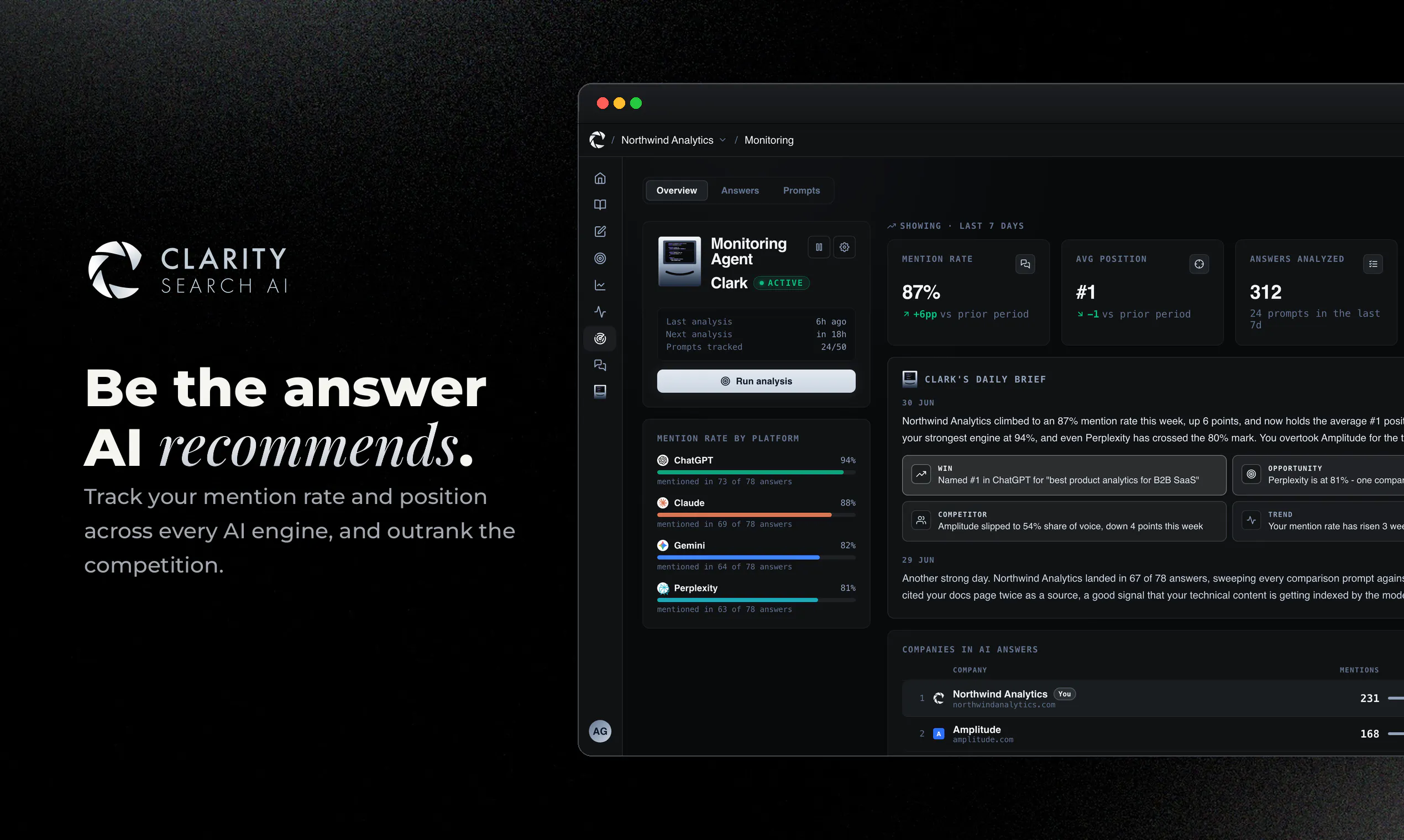The image size is (1404, 840).
Task: Click the Run analysis button
Action: tap(756, 381)
